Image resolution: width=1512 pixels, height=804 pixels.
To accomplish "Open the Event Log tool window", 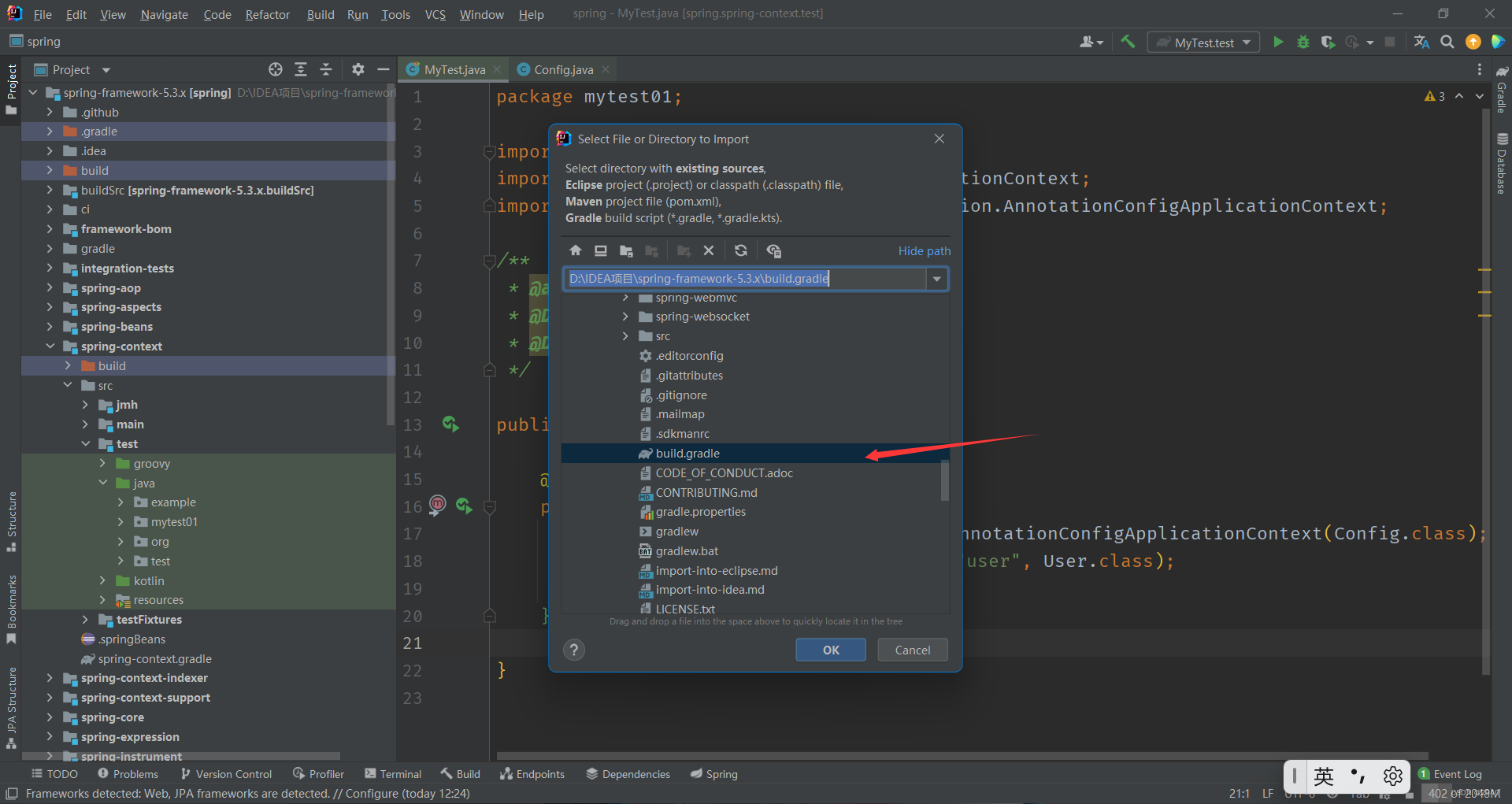I will (x=1450, y=774).
